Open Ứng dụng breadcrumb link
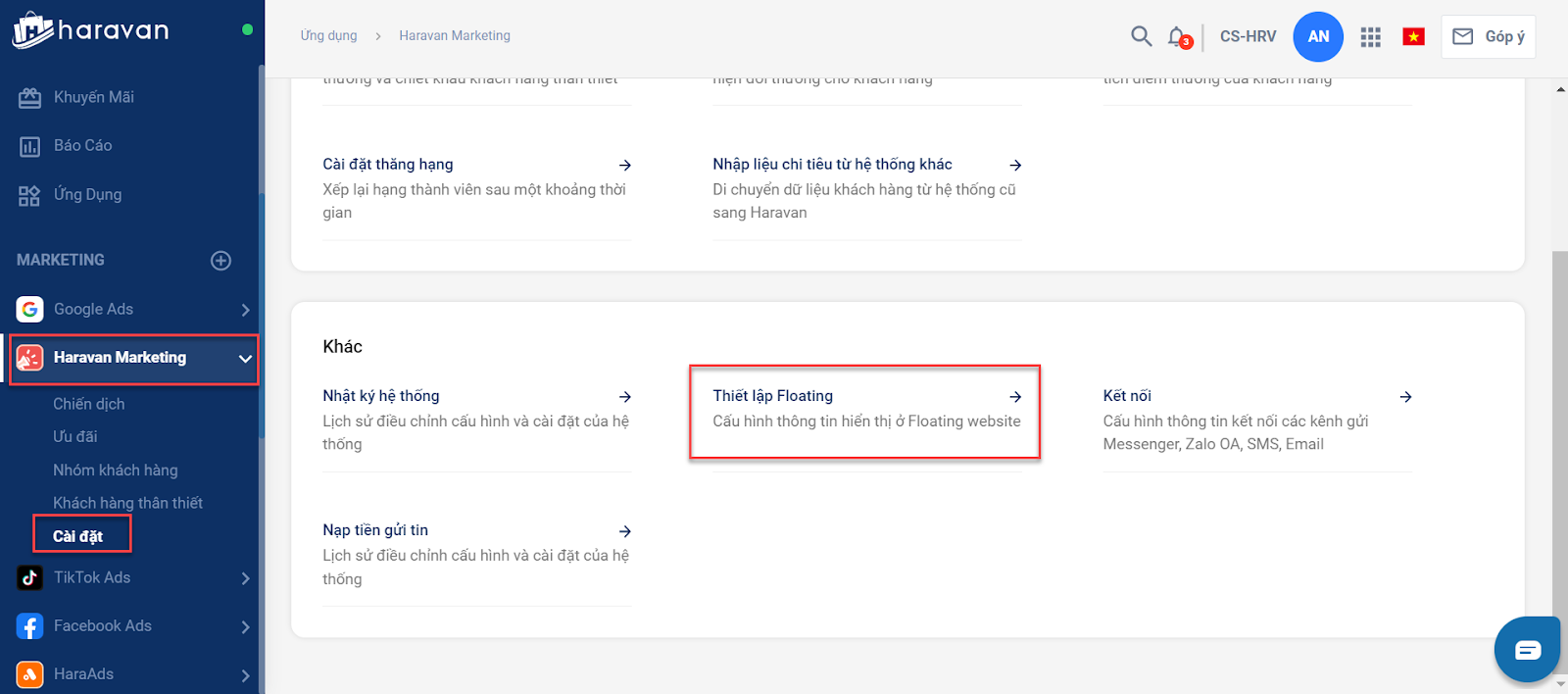 coord(328,35)
